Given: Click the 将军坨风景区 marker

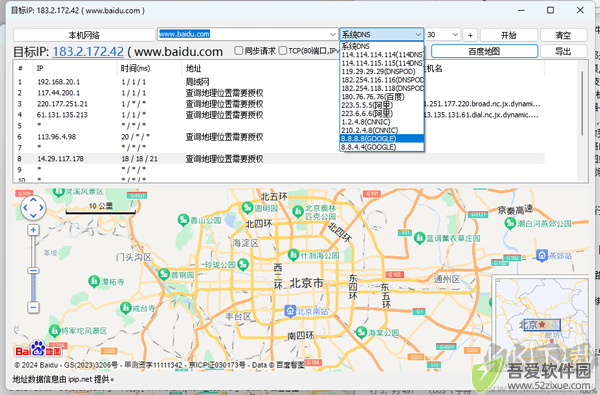Looking at the screenshot, I should coord(55,330).
